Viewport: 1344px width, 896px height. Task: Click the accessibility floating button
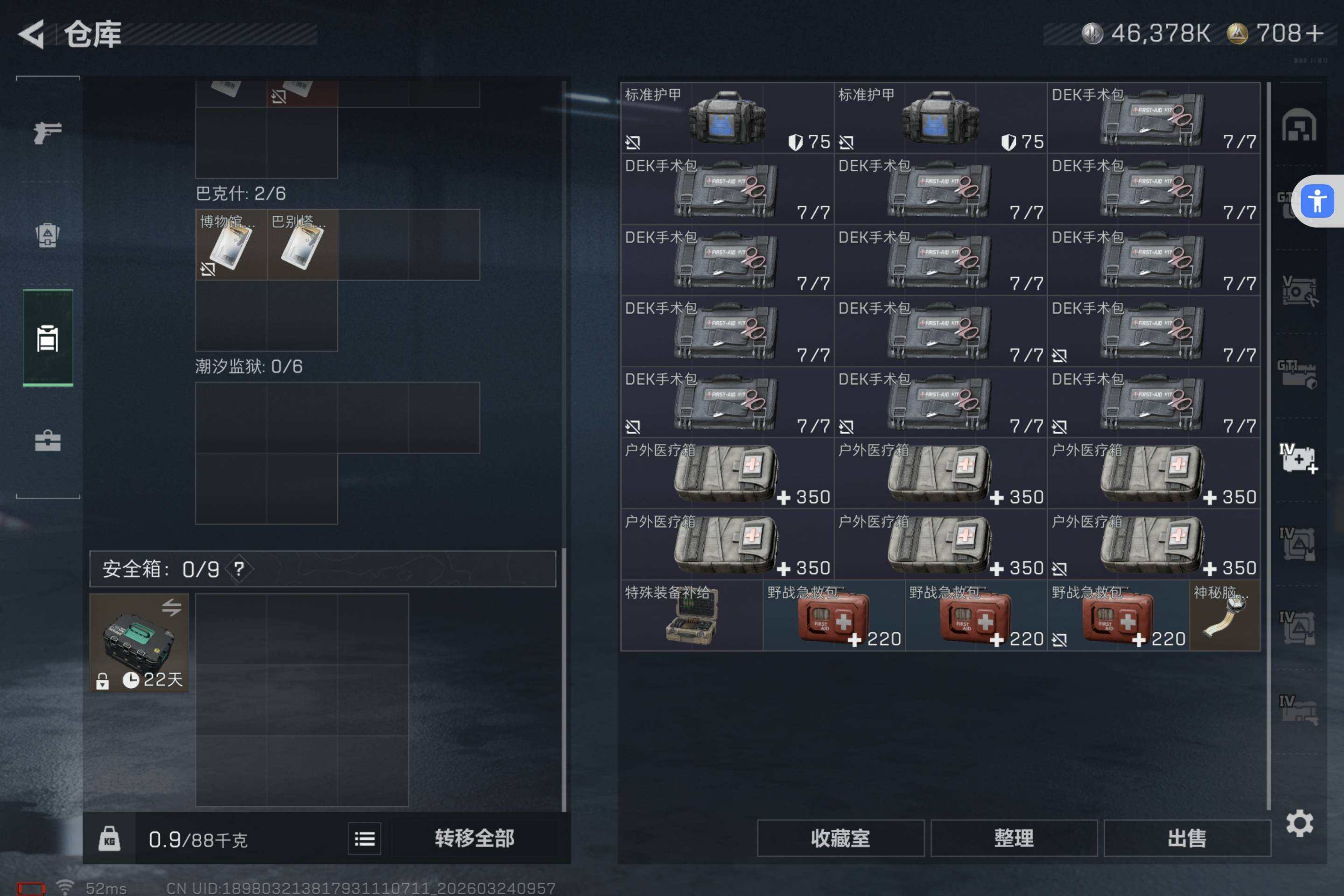(1317, 201)
